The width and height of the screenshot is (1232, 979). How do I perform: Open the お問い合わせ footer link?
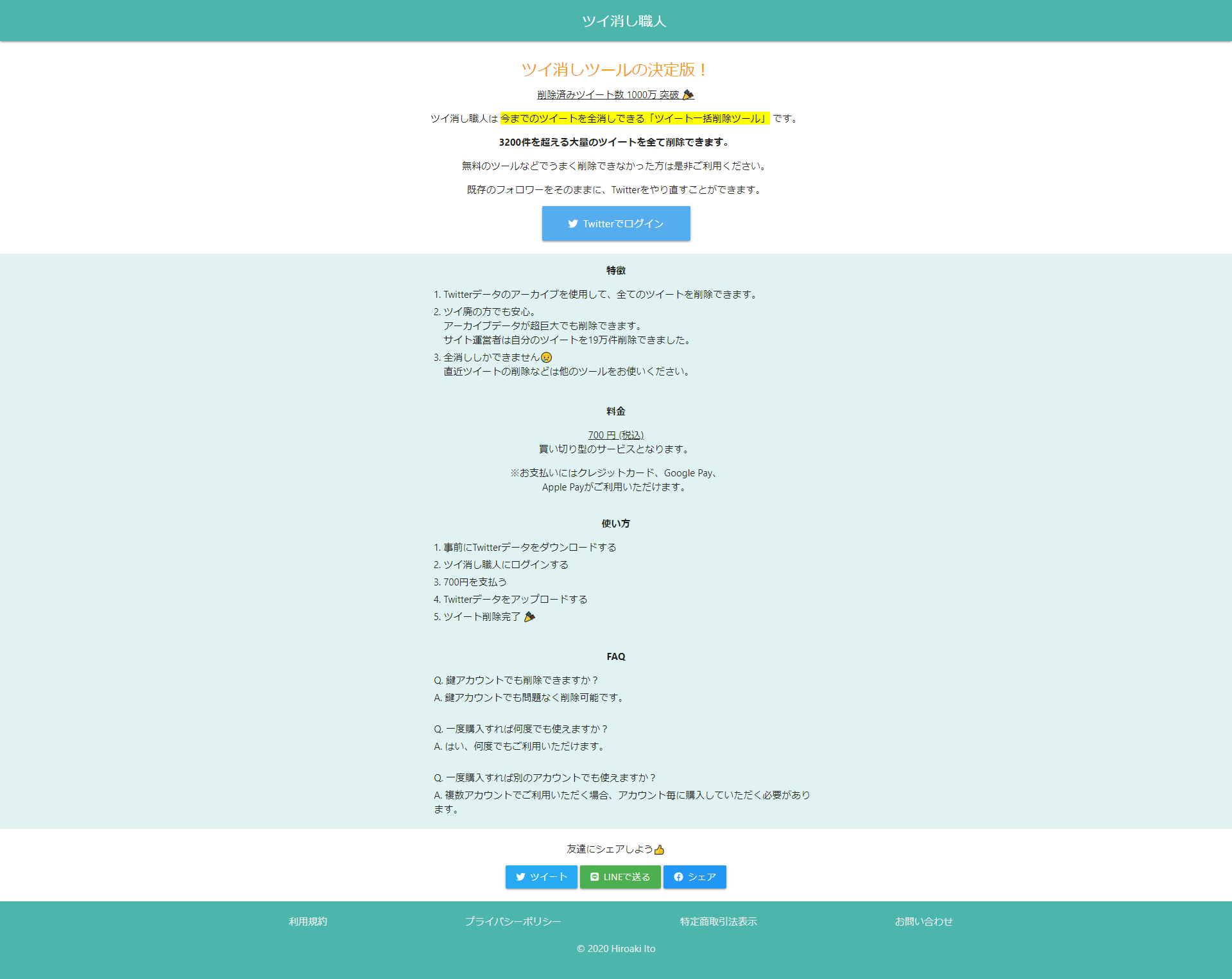point(923,922)
